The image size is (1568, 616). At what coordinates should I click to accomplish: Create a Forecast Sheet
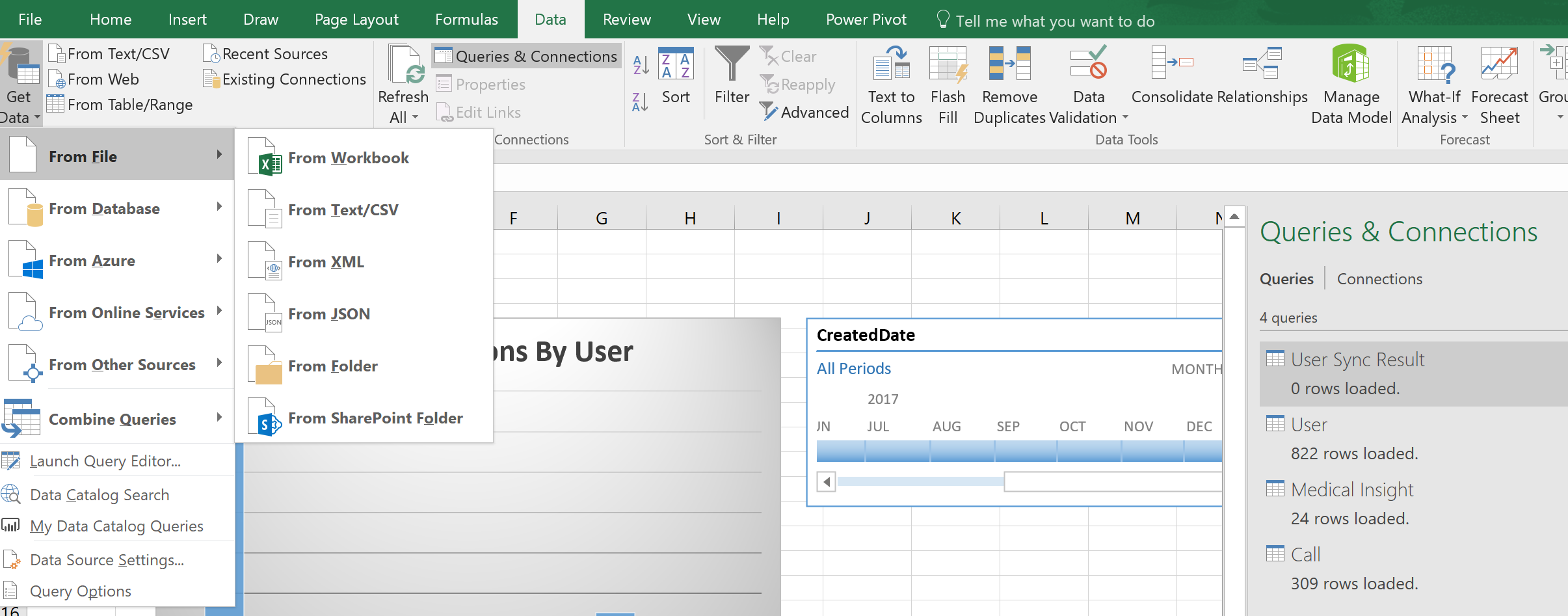[1500, 85]
